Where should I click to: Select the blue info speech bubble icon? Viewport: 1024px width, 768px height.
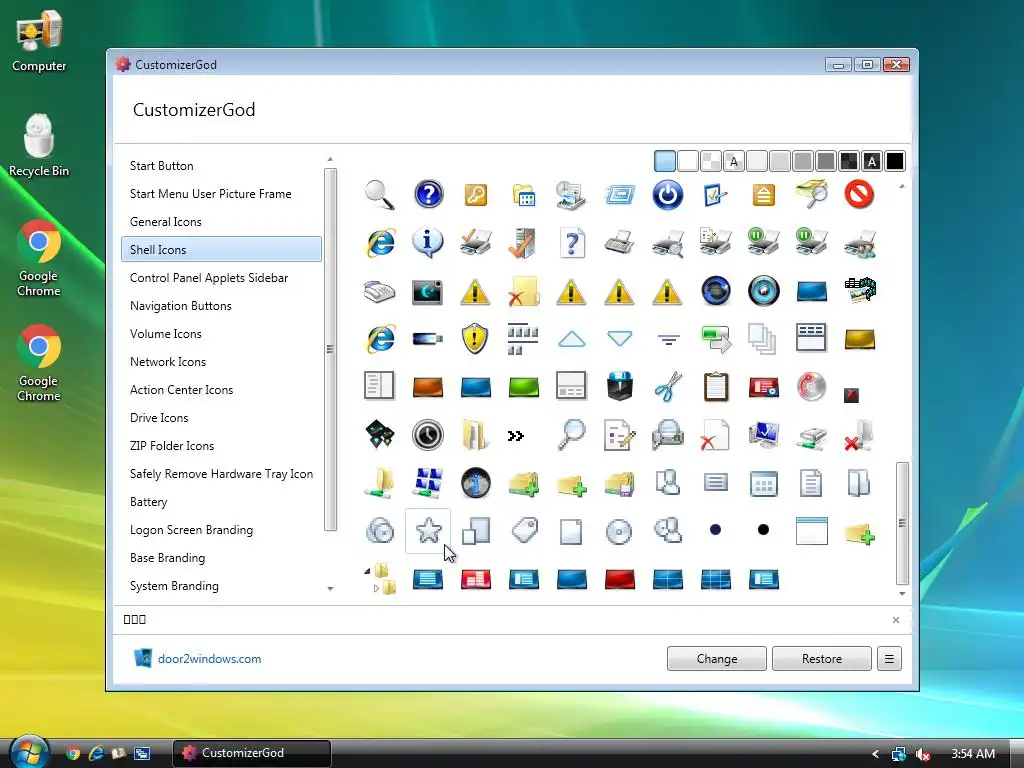click(x=428, y=243)
